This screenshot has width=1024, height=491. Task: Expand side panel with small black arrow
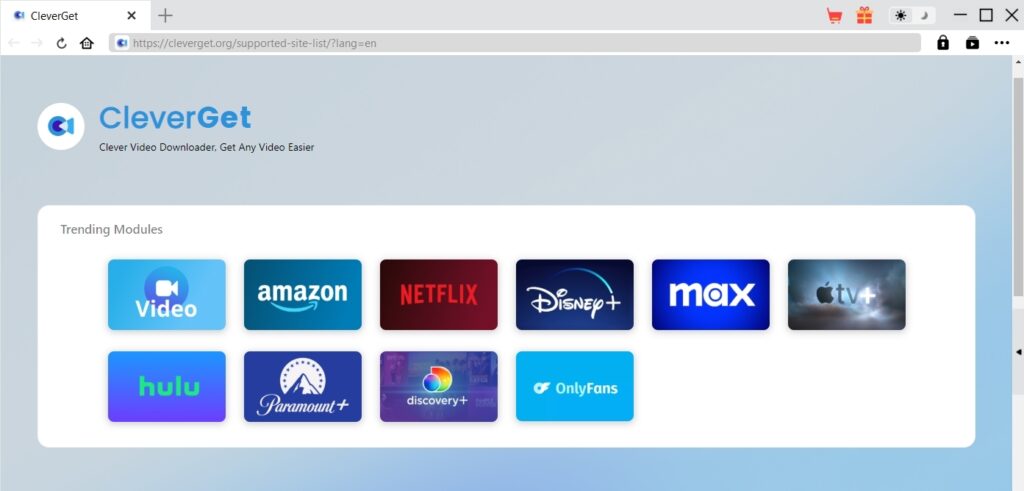click(x=1018, y=352)
